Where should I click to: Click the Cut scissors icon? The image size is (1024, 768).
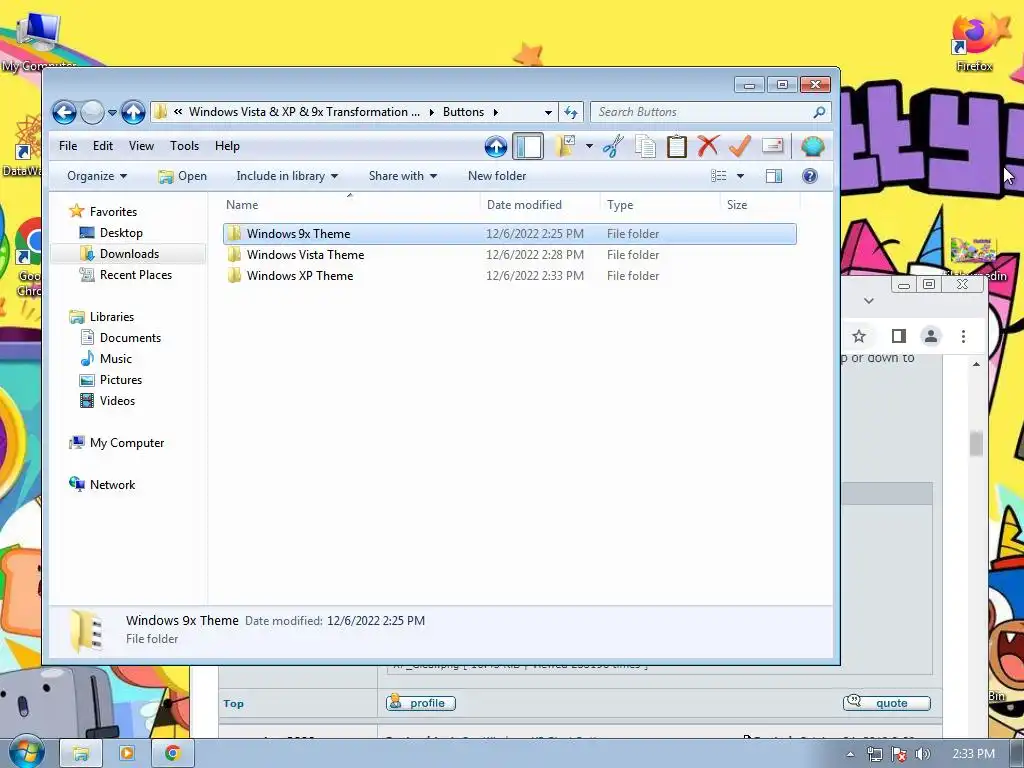coord(613,146)
